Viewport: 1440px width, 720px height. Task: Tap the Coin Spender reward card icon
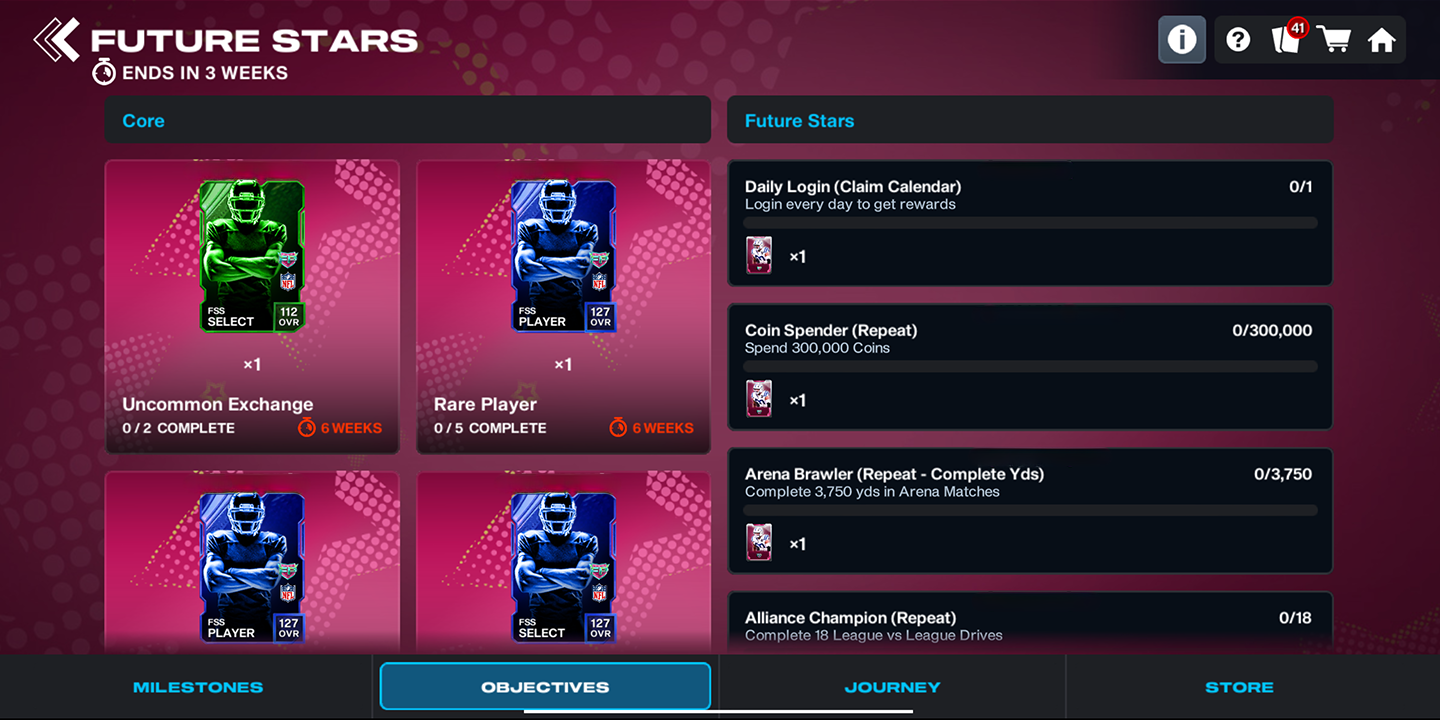pos(759,399)
